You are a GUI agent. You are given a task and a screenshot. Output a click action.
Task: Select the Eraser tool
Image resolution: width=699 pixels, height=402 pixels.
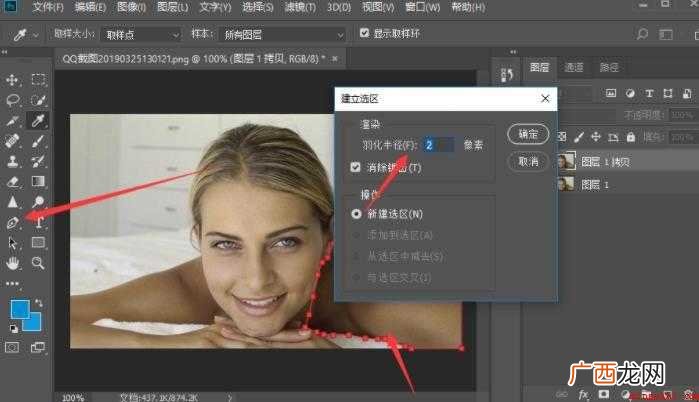(x=12, y=181)
